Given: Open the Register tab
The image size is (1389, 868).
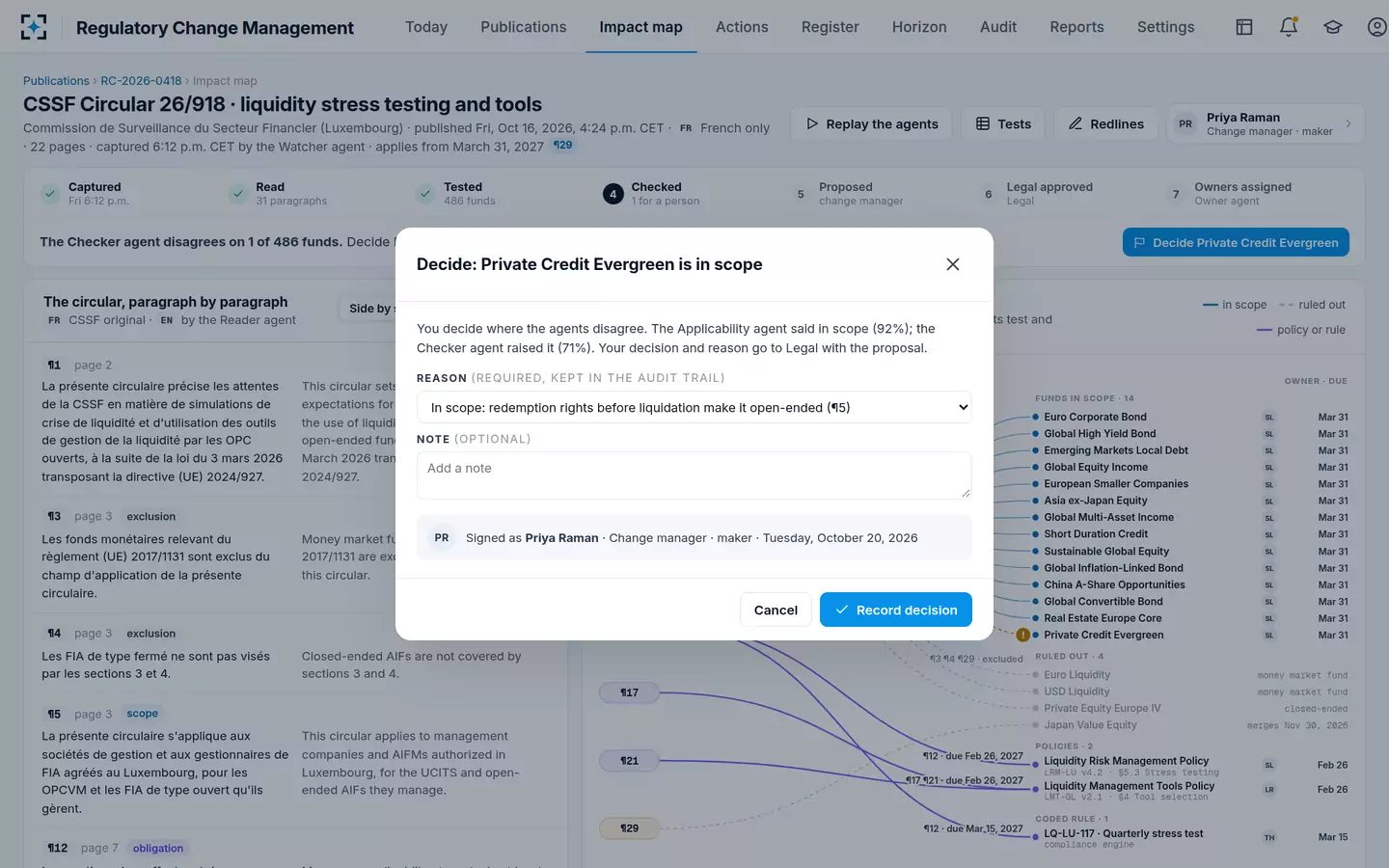Looking at the screenshot, I should 830,27.
